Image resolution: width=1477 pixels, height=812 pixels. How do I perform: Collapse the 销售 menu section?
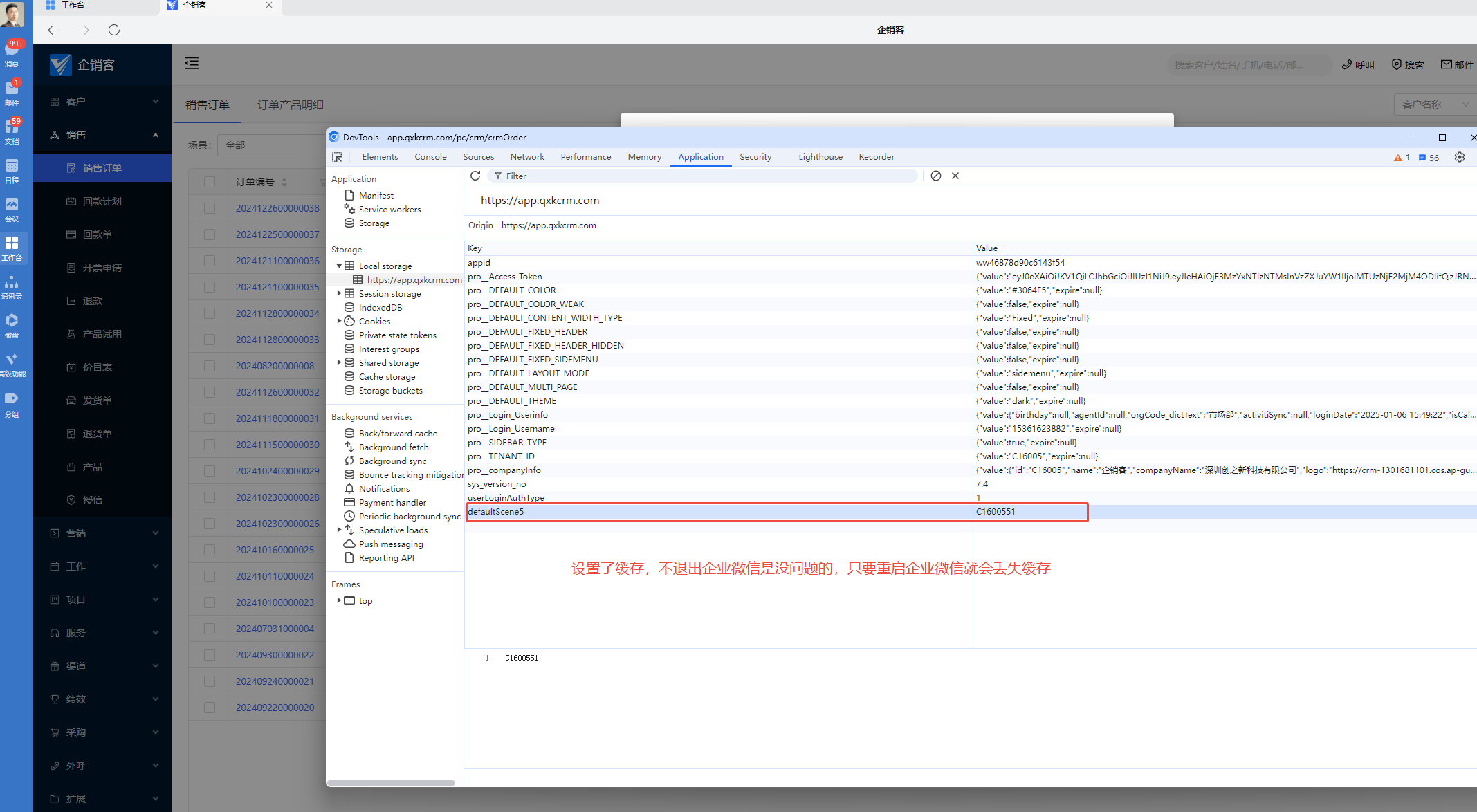[102, 135]
